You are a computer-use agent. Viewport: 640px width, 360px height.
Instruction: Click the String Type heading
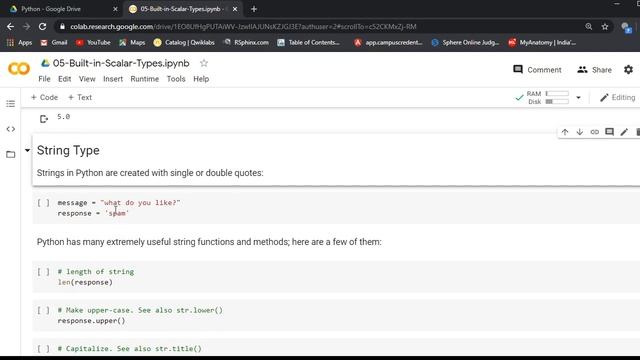(x=68, y=150)
